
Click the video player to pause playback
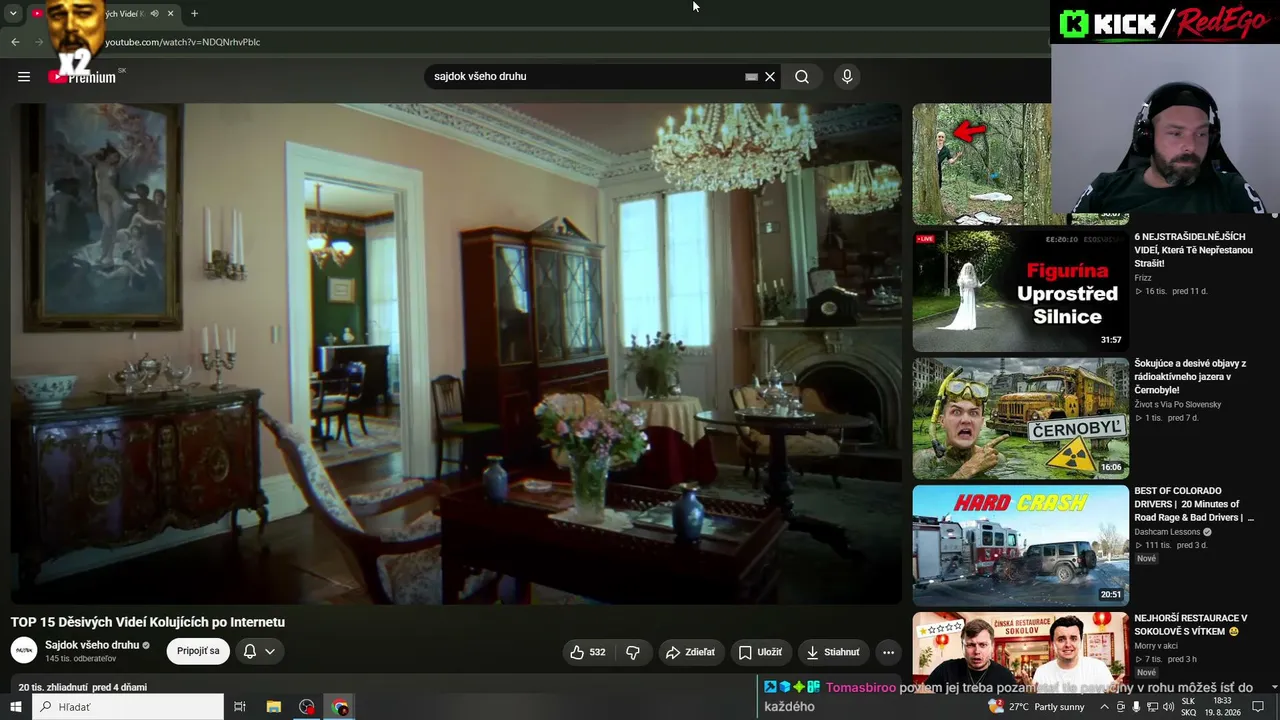point(456,354)
